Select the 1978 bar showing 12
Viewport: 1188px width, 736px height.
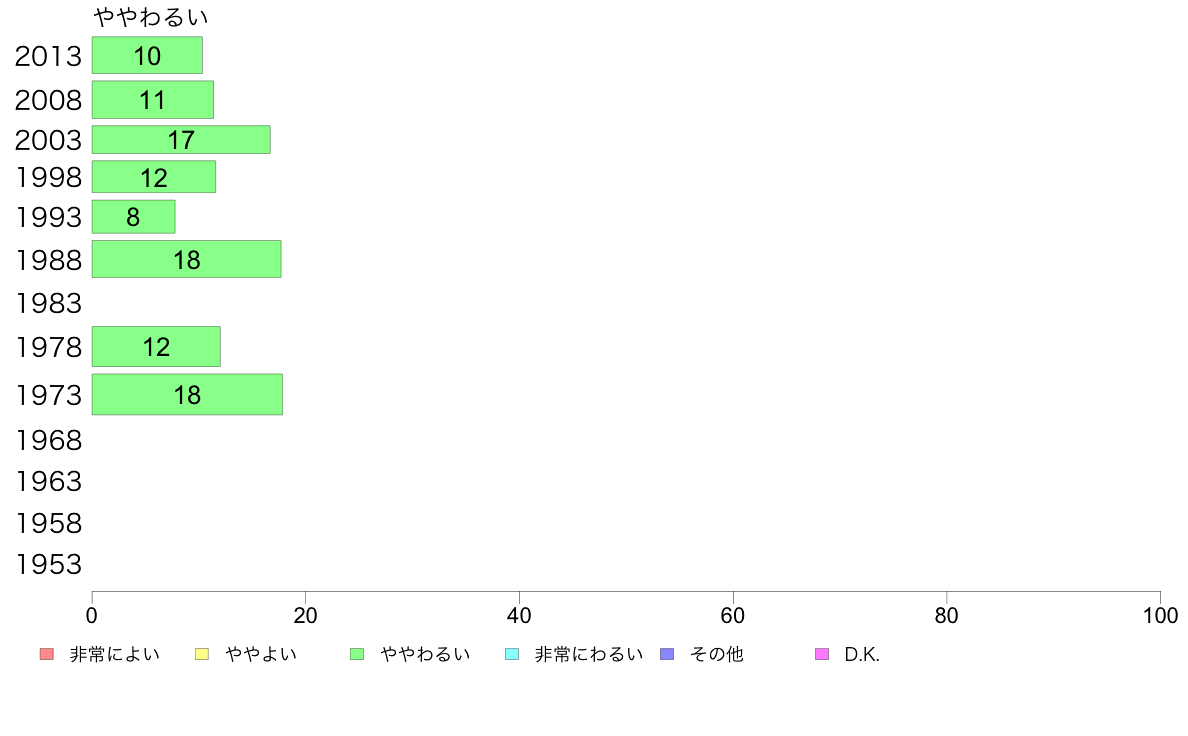[156, 346]
